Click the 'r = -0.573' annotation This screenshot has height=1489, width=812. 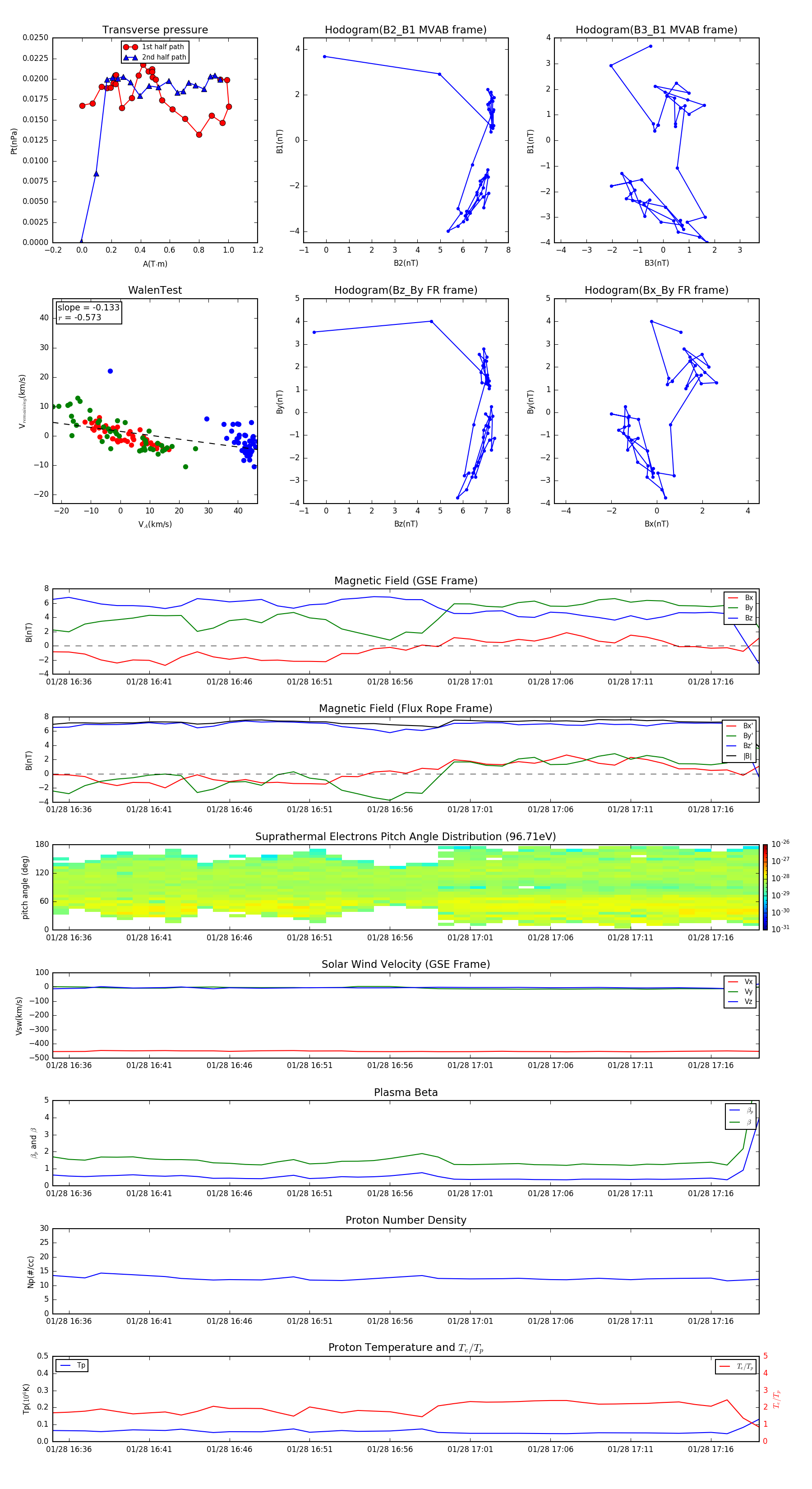tap(79, 317)
